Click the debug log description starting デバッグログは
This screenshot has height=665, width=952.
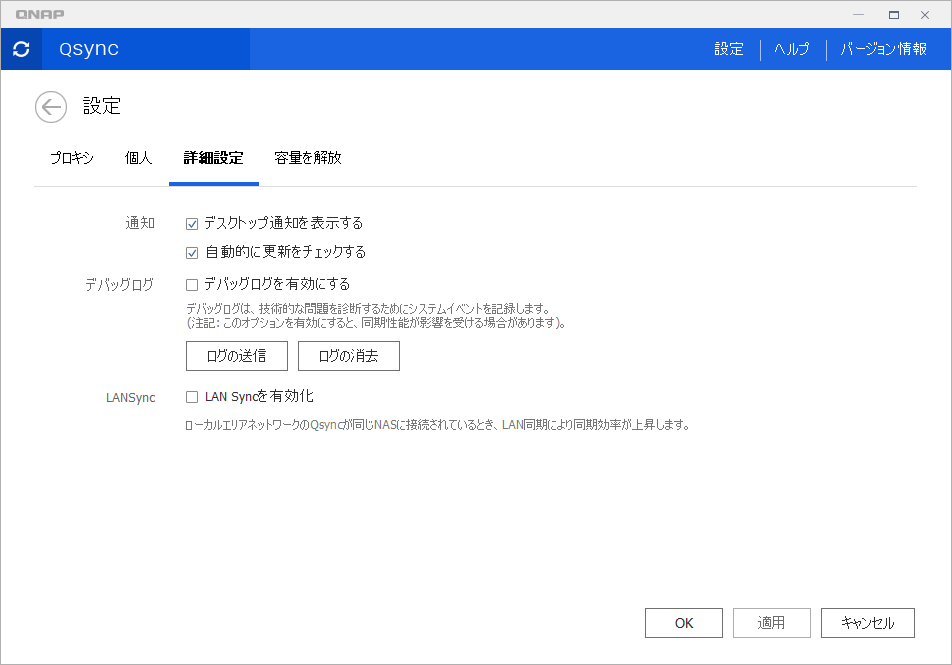pyautogui.click(x=368, y=309)
